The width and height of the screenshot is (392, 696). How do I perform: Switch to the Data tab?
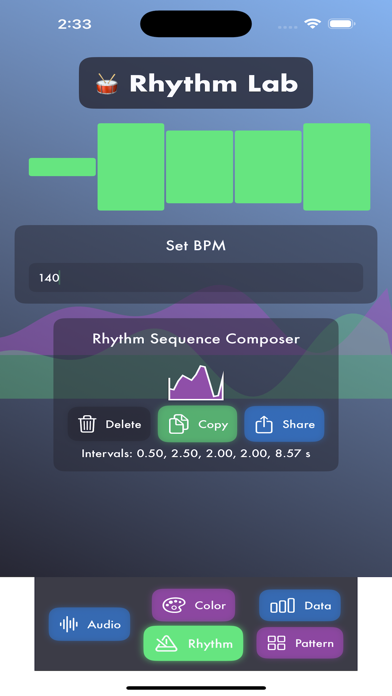point(300,605)
